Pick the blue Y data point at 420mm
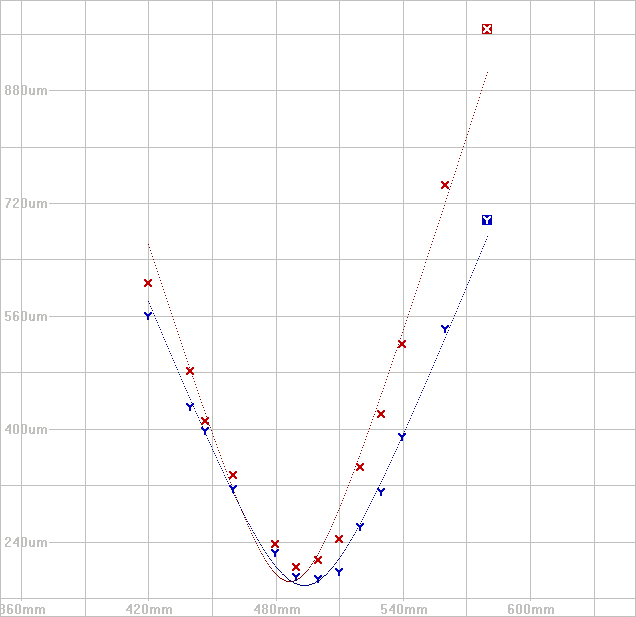This screenshot has height=617, width=636. 148,316
